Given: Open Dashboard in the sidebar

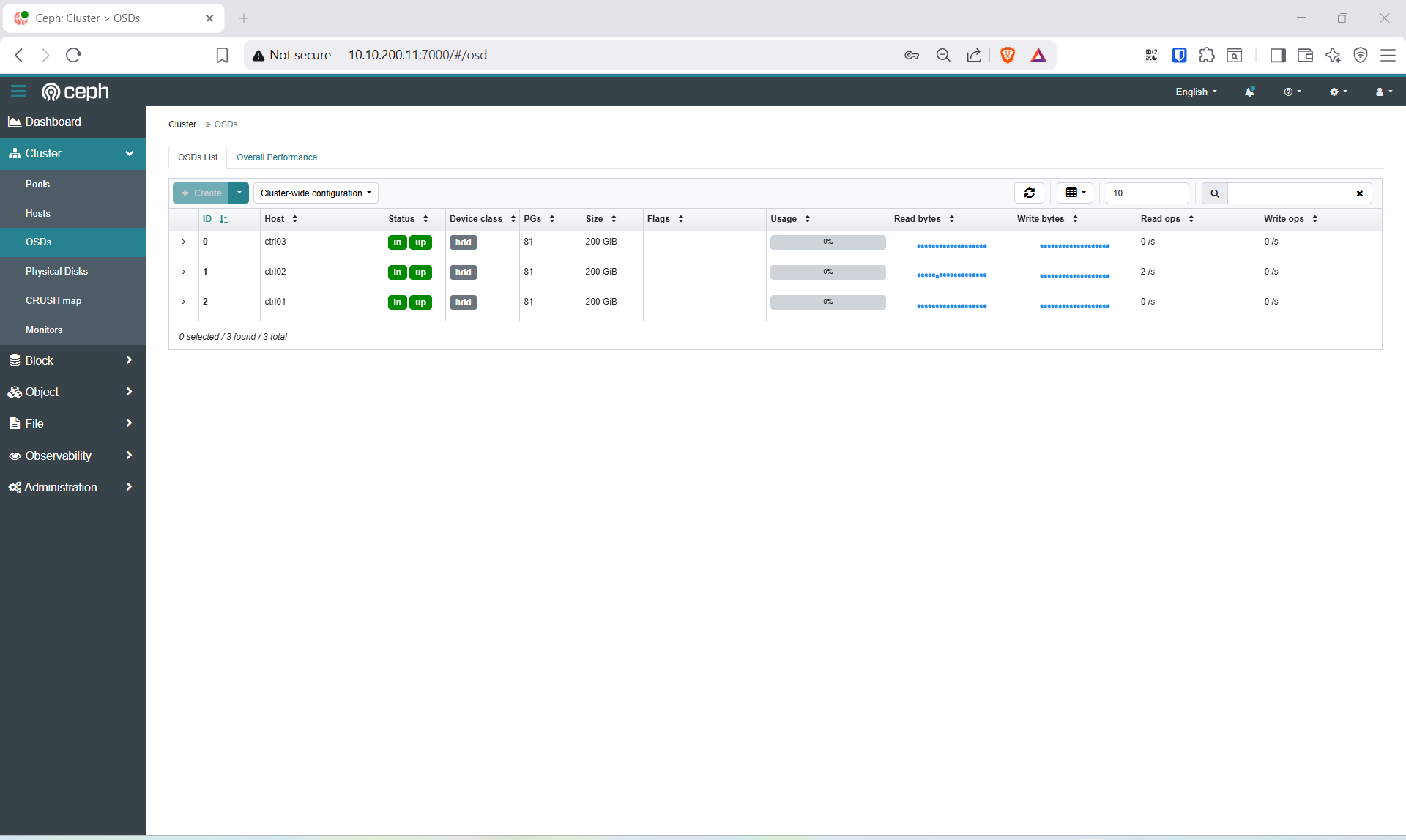Looking at the screenshot, I should pos(73,122).
